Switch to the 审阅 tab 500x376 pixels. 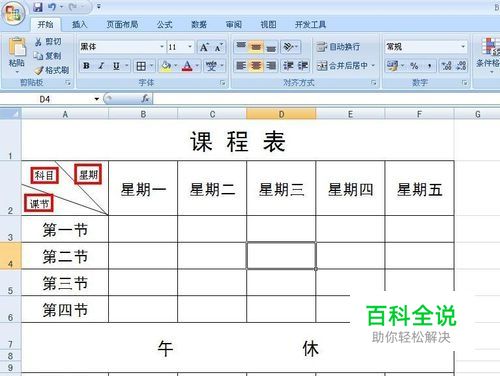(234, 24)
